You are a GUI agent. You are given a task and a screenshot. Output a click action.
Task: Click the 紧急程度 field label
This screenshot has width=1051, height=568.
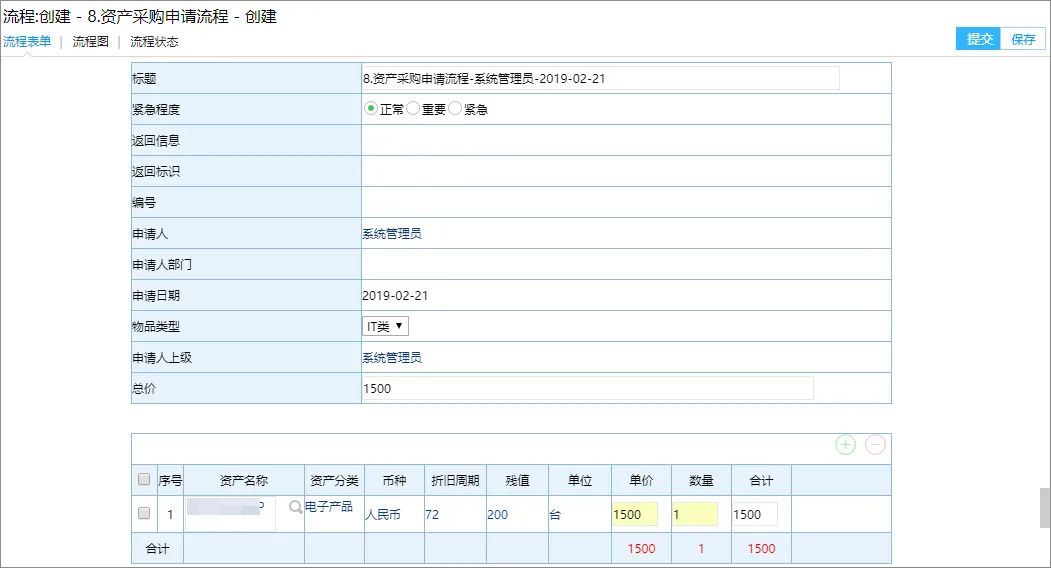(x=156, y=109)
